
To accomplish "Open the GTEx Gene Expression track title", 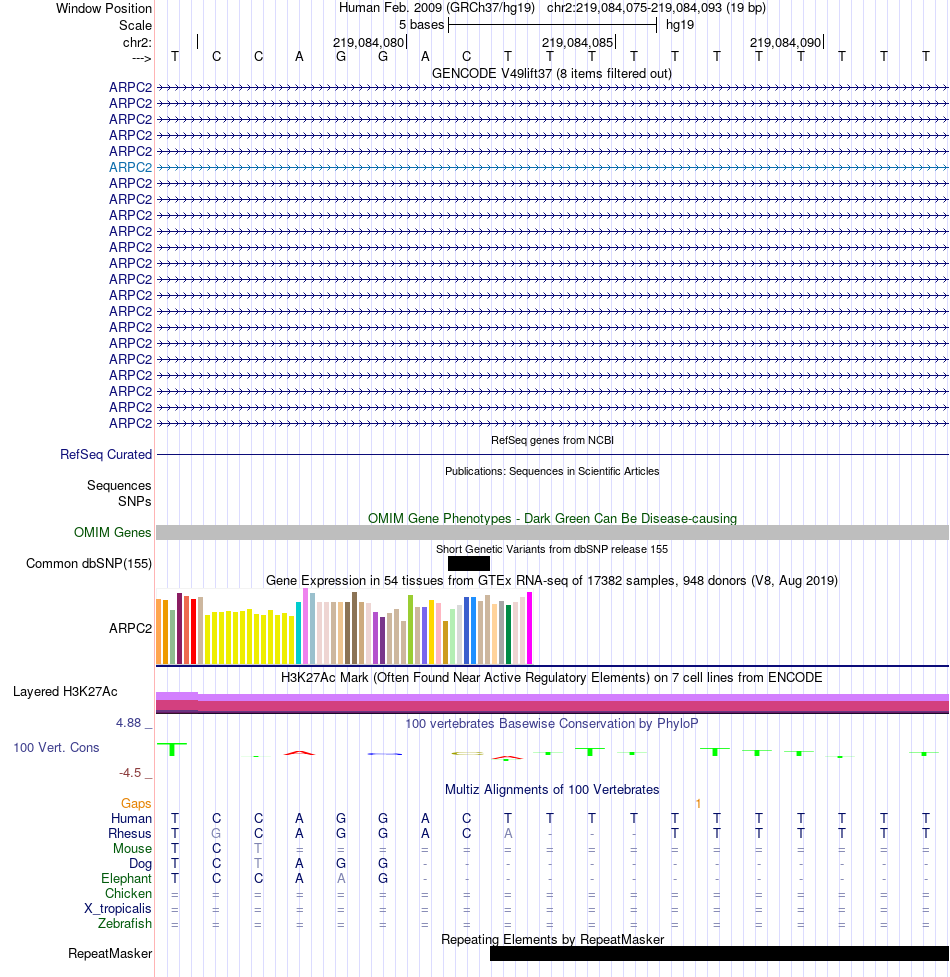I will (552, 580).
